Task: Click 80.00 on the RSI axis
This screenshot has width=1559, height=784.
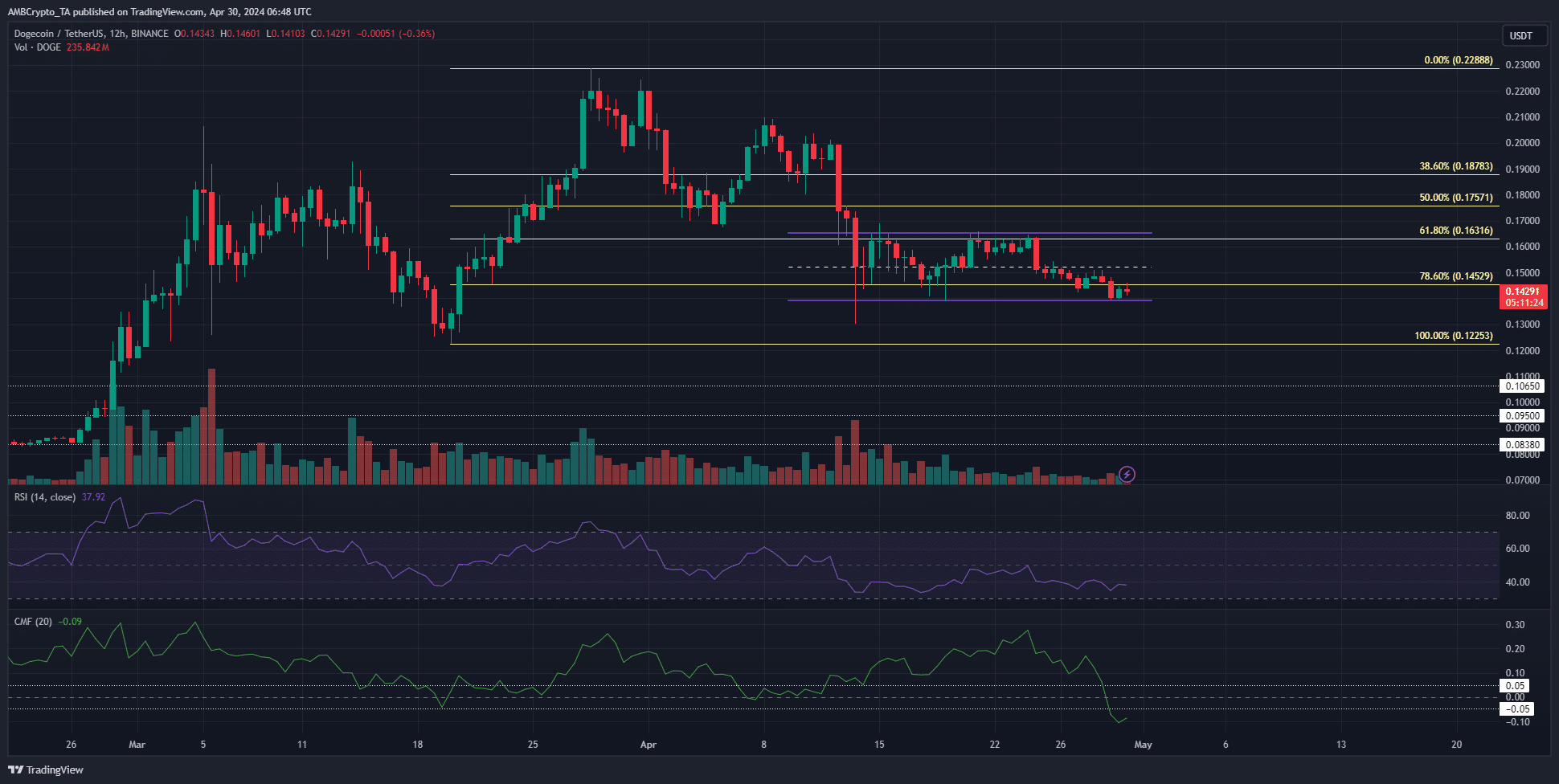Action: (1518, 516)
